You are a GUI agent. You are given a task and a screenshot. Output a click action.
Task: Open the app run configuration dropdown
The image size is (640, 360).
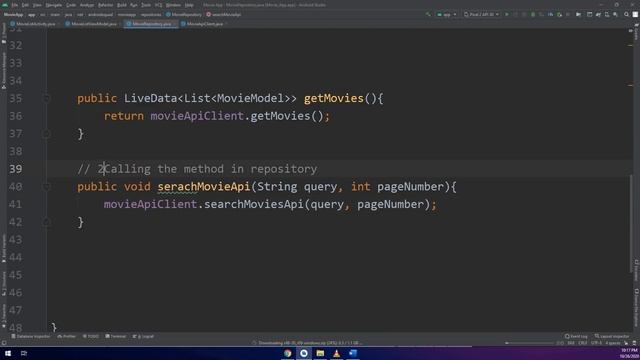[447, 14]
